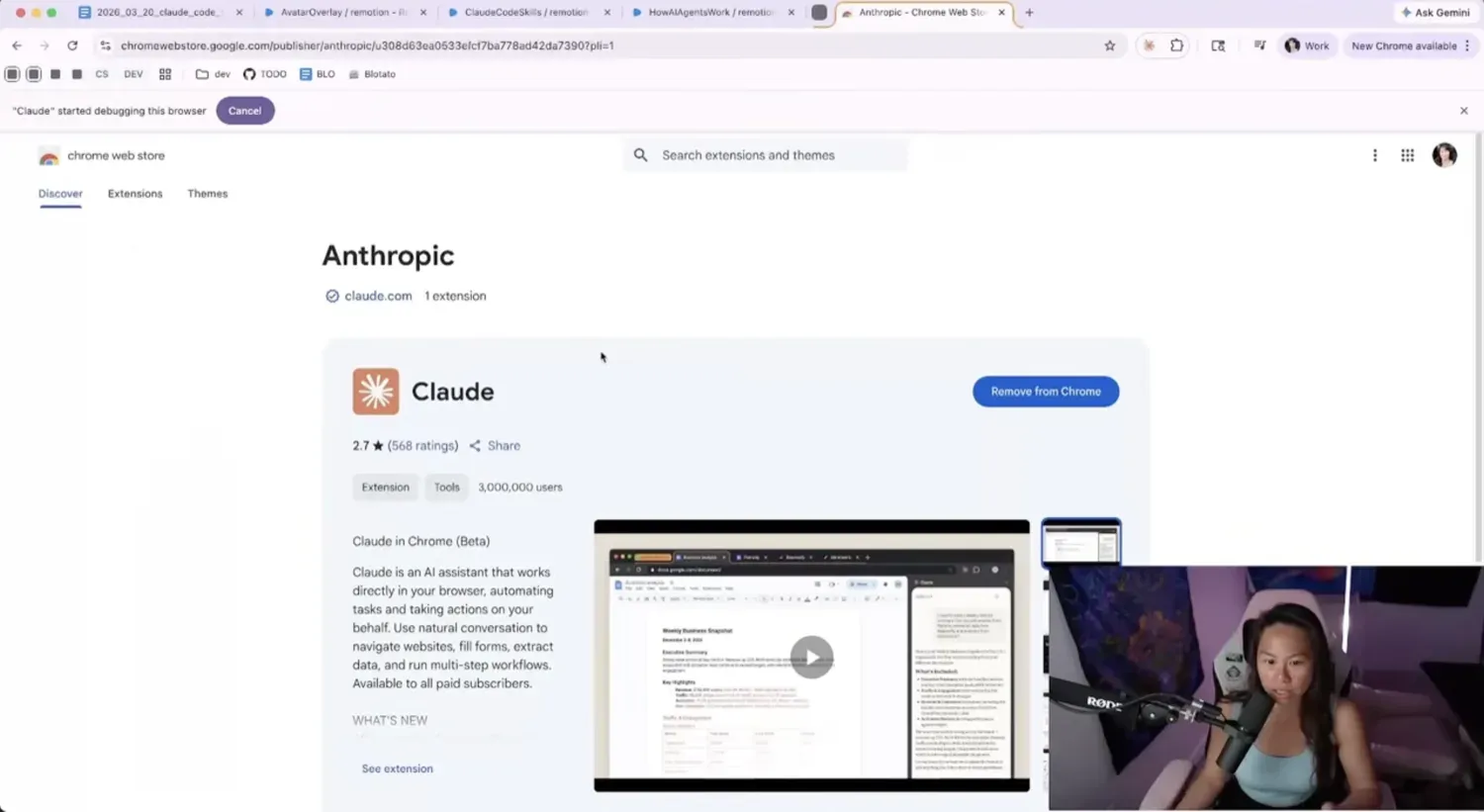Click the Claude extension title

[452, 392]
